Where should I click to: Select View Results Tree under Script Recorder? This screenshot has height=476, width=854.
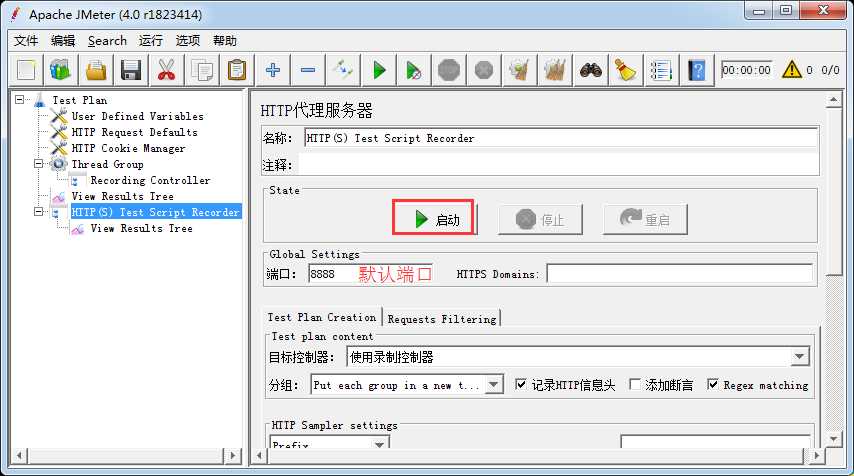(x=142, y=228)
